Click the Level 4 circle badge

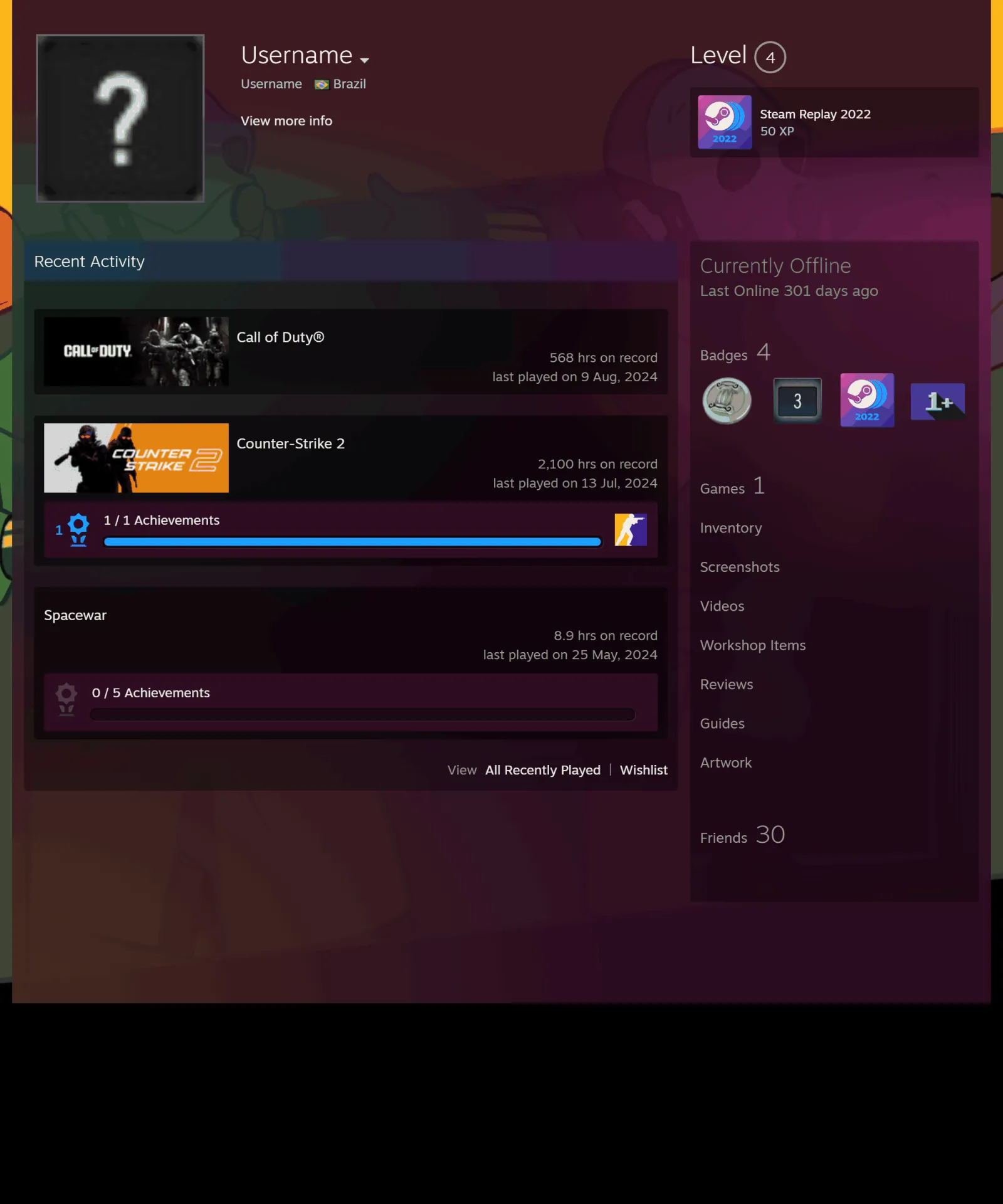click(770, 57)
